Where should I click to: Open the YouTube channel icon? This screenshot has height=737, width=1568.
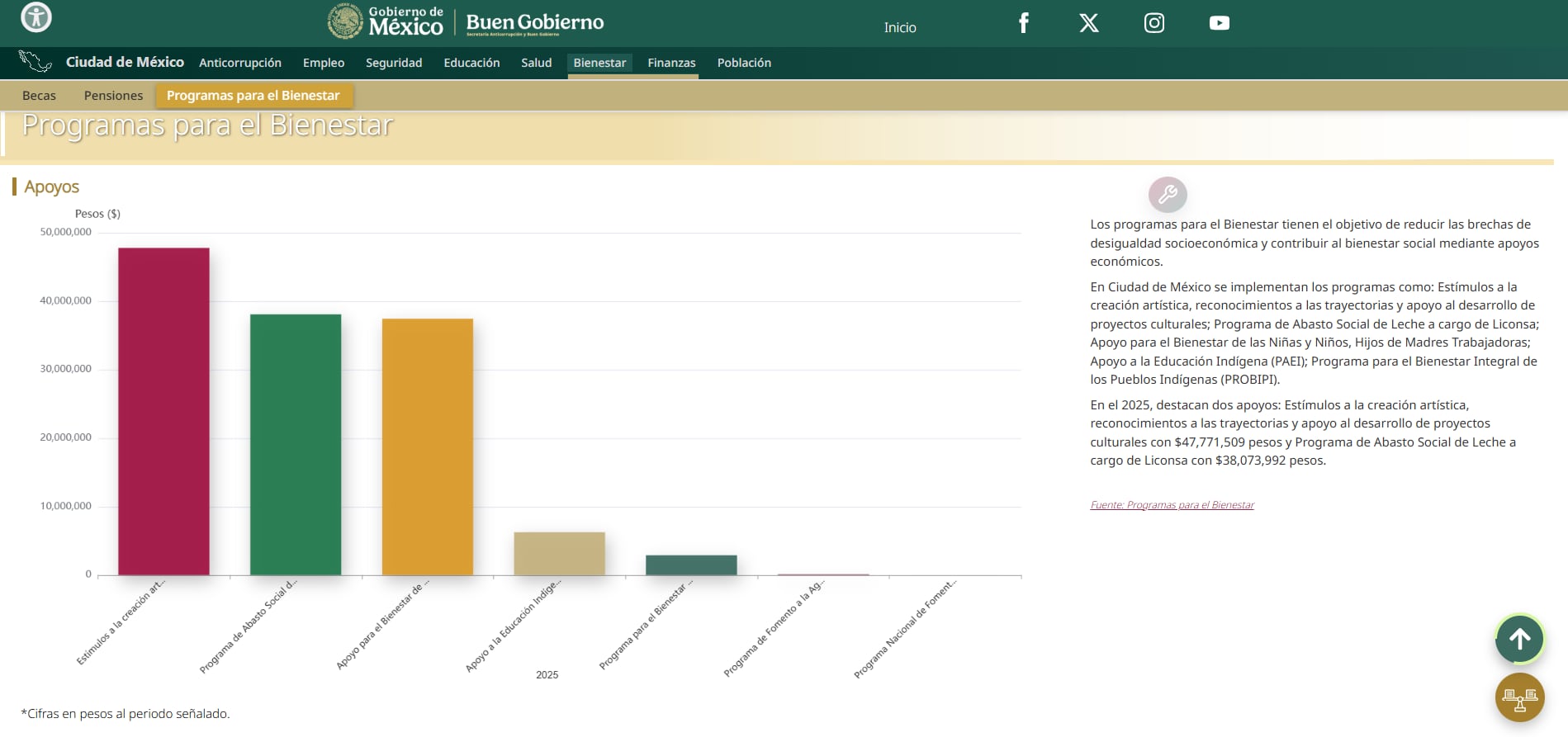[1219, 23]
